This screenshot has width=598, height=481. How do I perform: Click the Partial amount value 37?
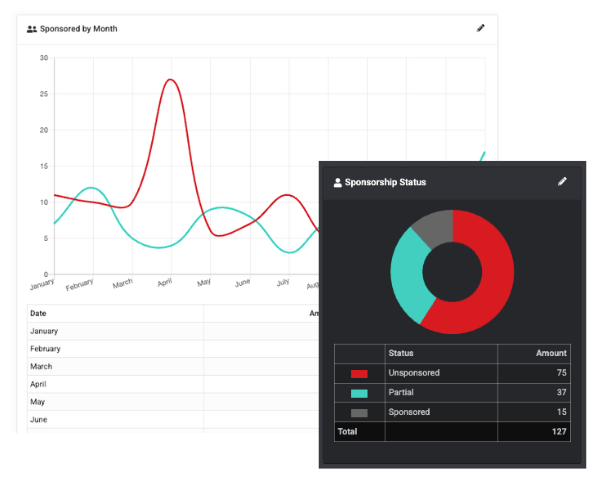[x=561, y=392]
